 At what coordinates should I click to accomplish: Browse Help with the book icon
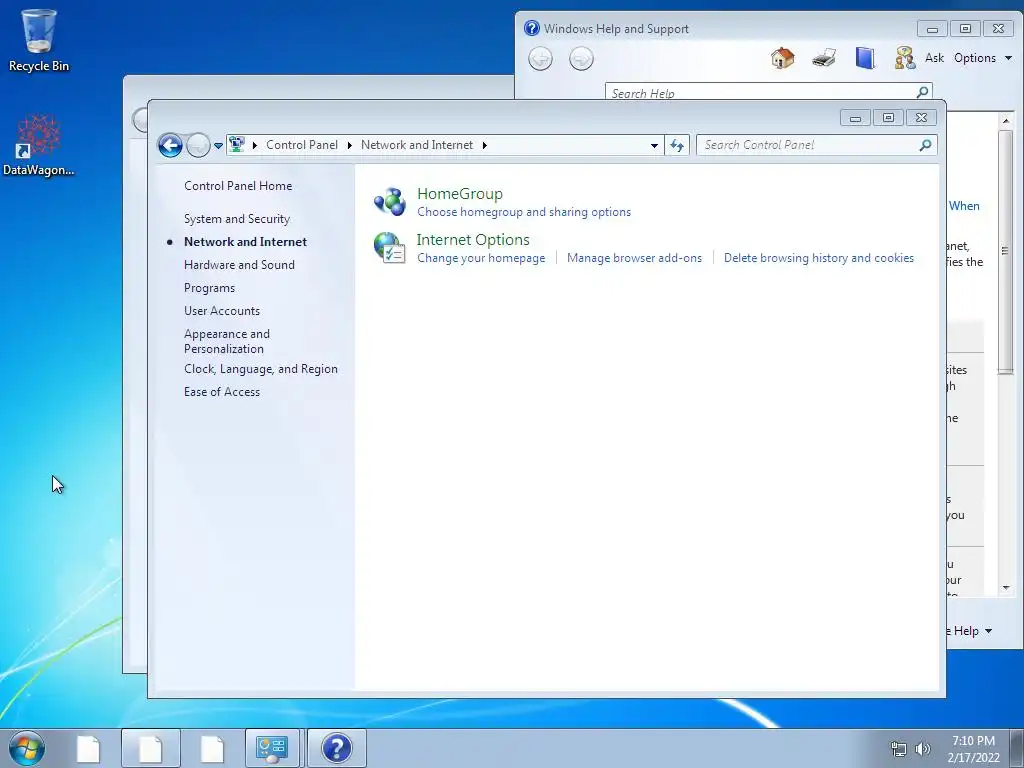[x=865, y=58]
